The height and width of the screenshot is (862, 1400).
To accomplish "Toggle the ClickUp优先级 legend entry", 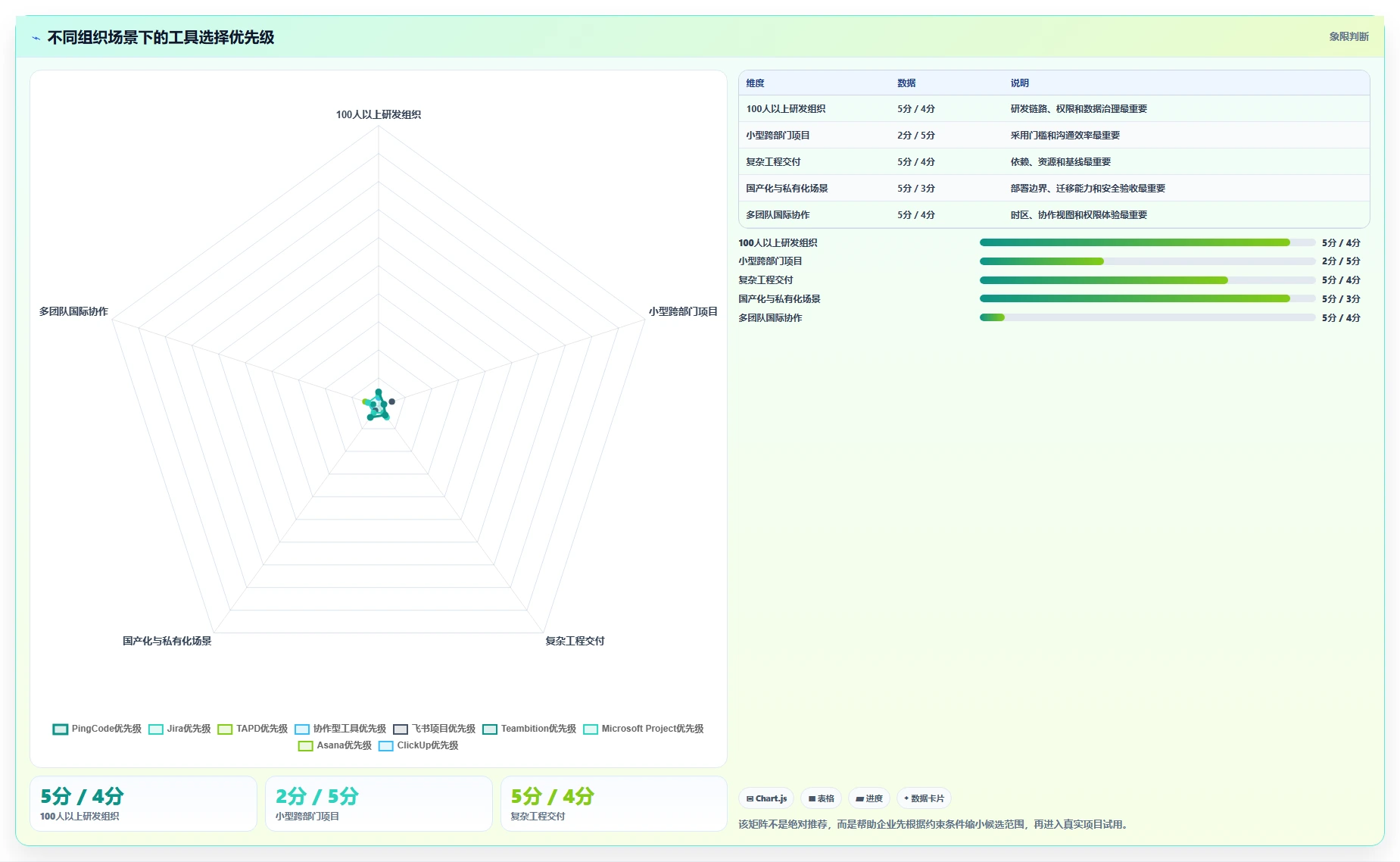I will [x=418, y=745].
